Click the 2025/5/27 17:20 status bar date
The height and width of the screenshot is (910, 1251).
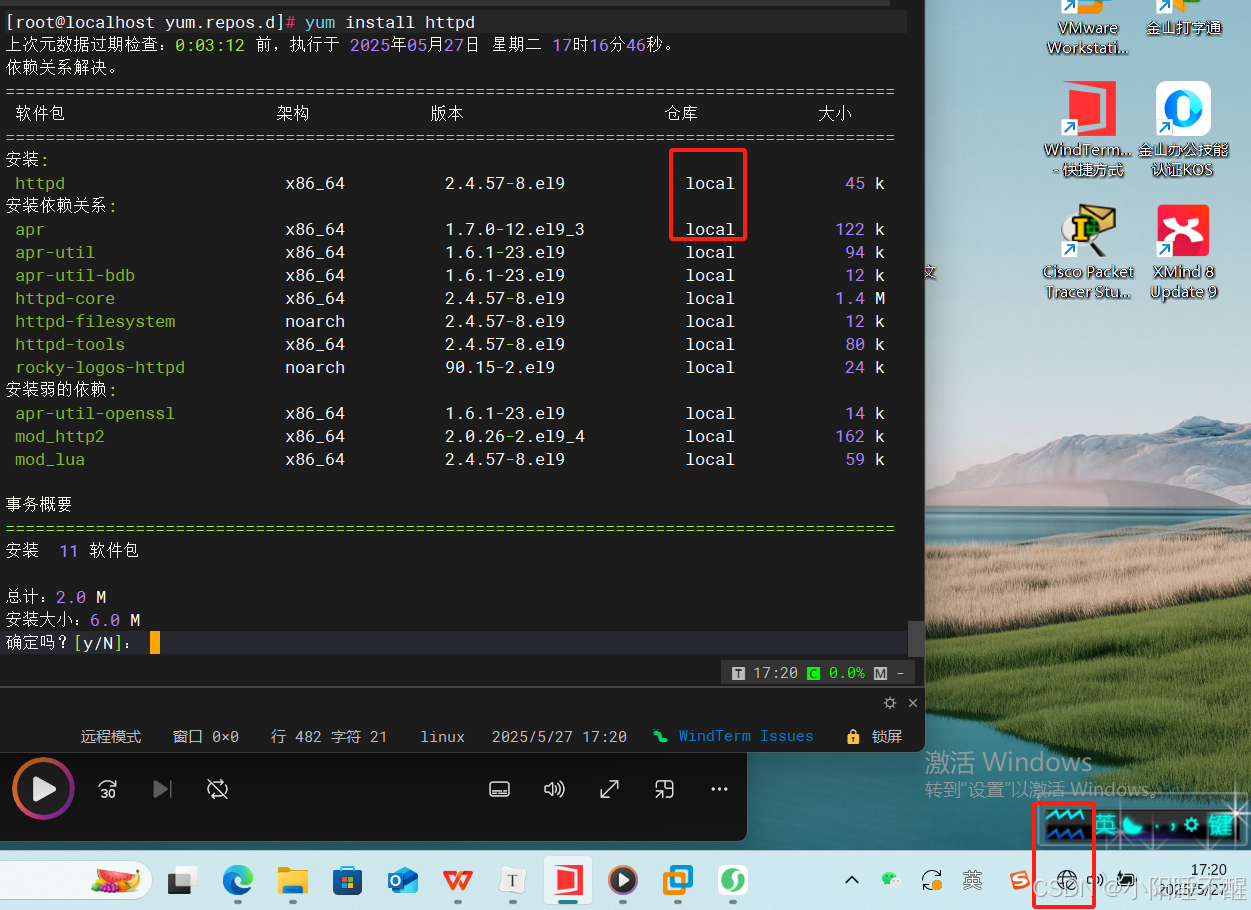click(559, 736)
